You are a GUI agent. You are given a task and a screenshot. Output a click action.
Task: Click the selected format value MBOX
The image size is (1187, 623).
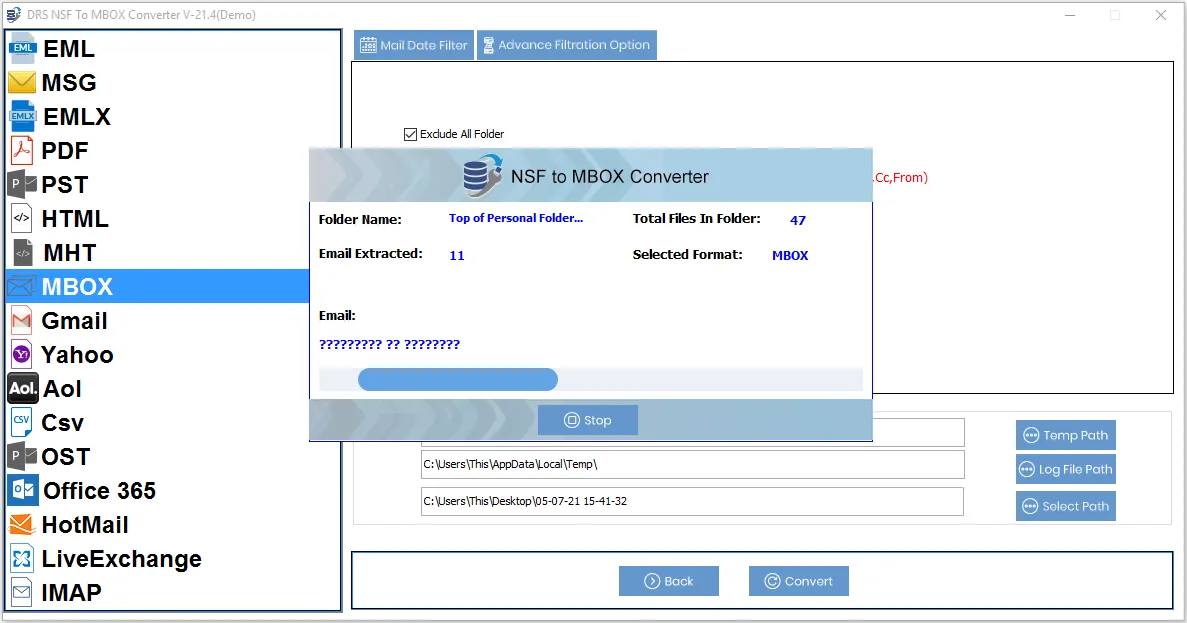pos(790,256)
